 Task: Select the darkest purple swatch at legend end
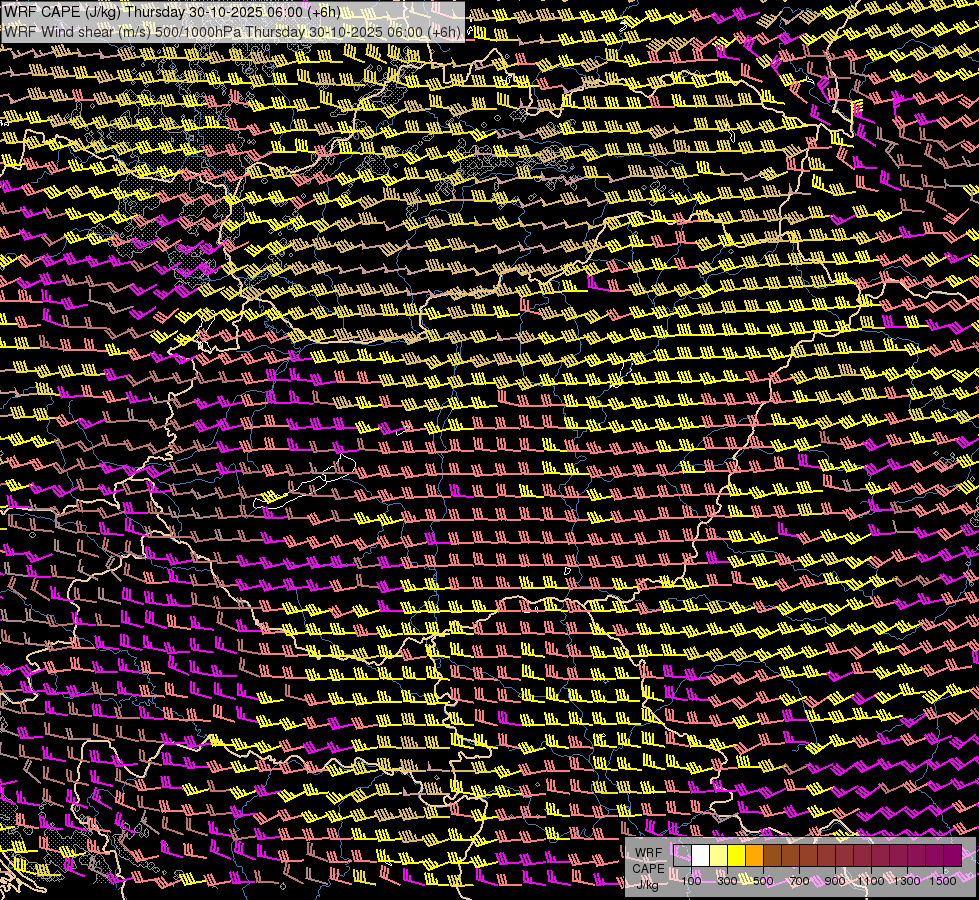click(x=953, y=855)
